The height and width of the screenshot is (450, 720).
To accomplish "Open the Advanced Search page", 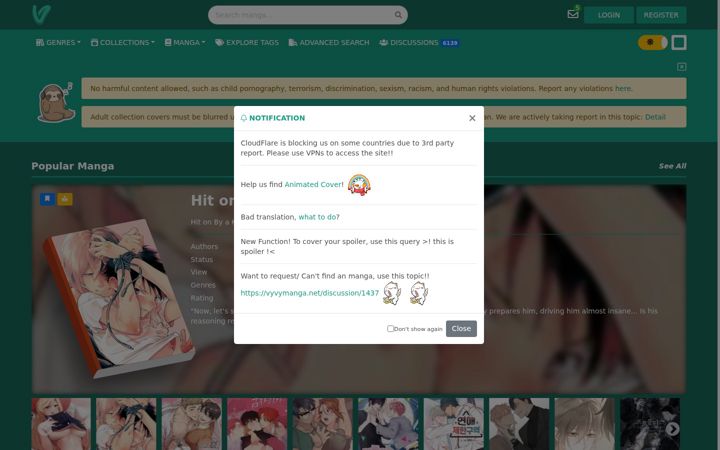I will [329, 42].
